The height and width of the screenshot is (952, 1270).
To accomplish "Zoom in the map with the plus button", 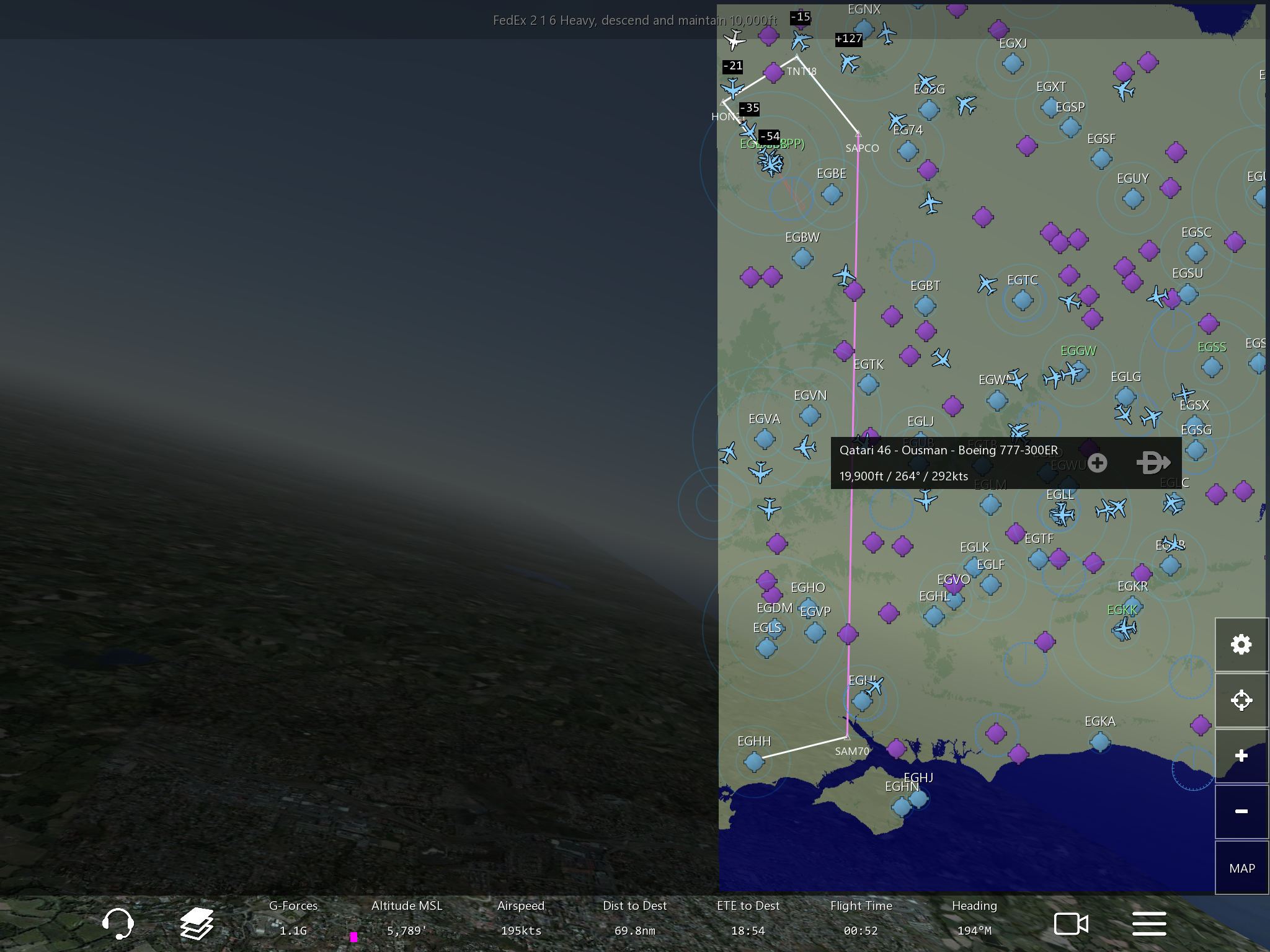I will coord(1241,756).
